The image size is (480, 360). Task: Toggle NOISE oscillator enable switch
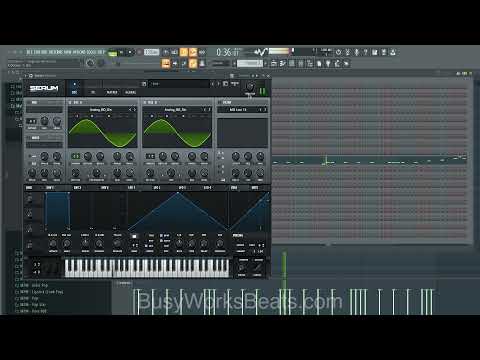(28, 138)
